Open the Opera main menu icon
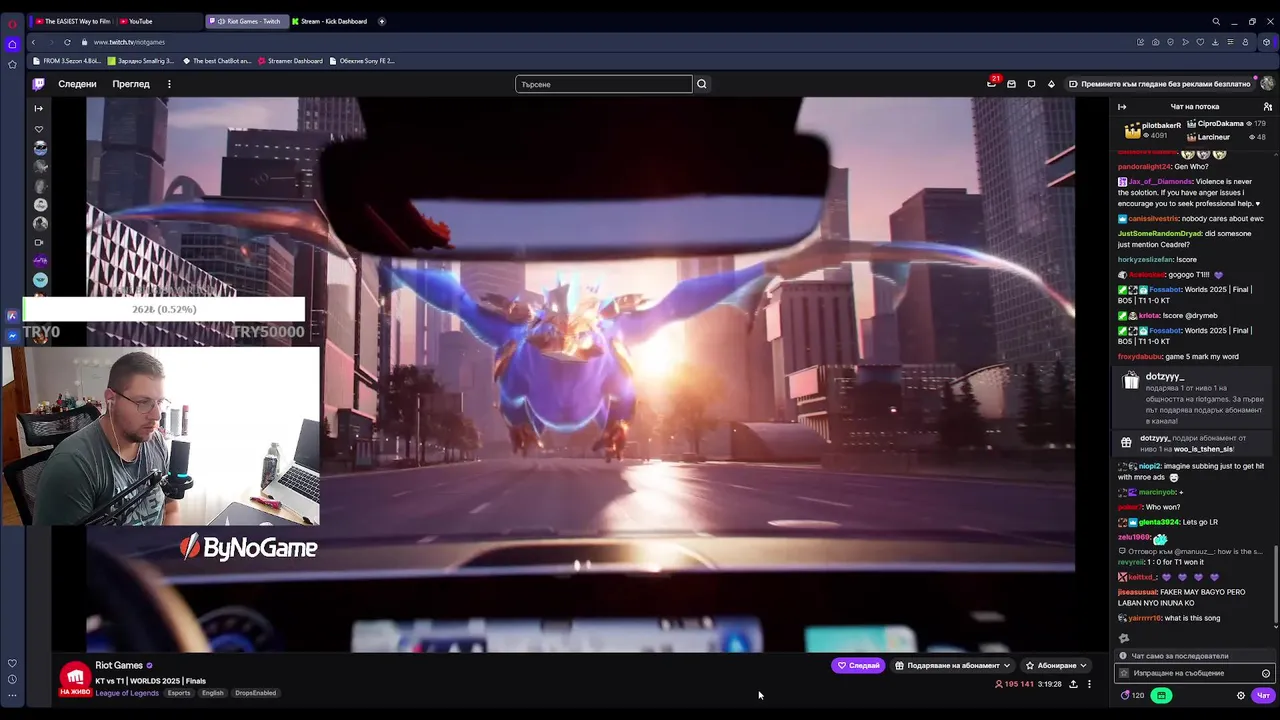This screenshot has width=1280, height=720. (x=12, y=24)
